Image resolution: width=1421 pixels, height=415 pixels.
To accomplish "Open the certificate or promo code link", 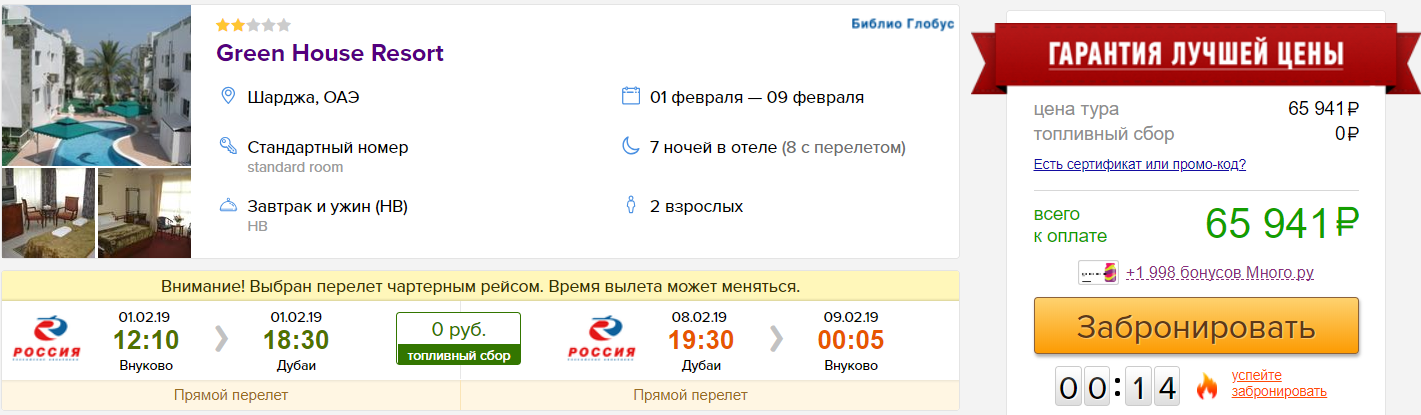I will click(x=1139, y=165).
